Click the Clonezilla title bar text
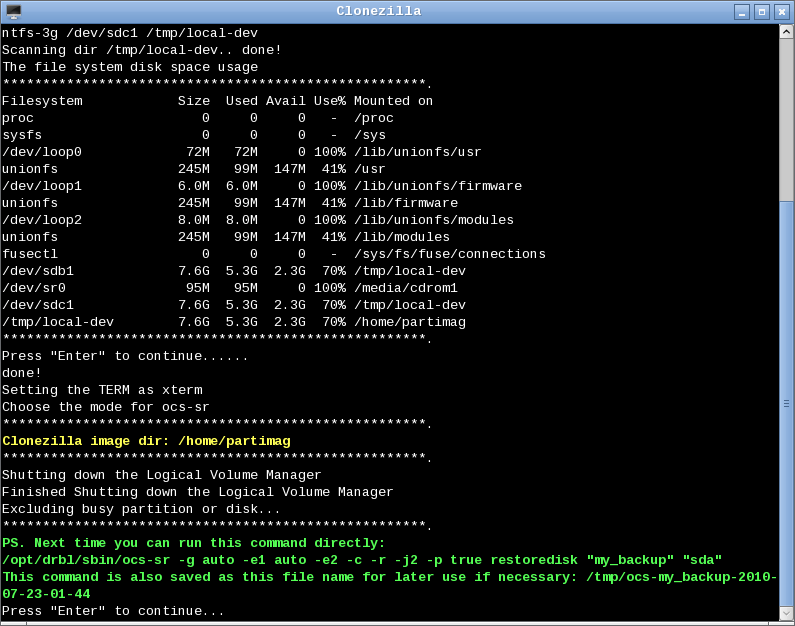The image size is (795, 626). coord(379,11)
